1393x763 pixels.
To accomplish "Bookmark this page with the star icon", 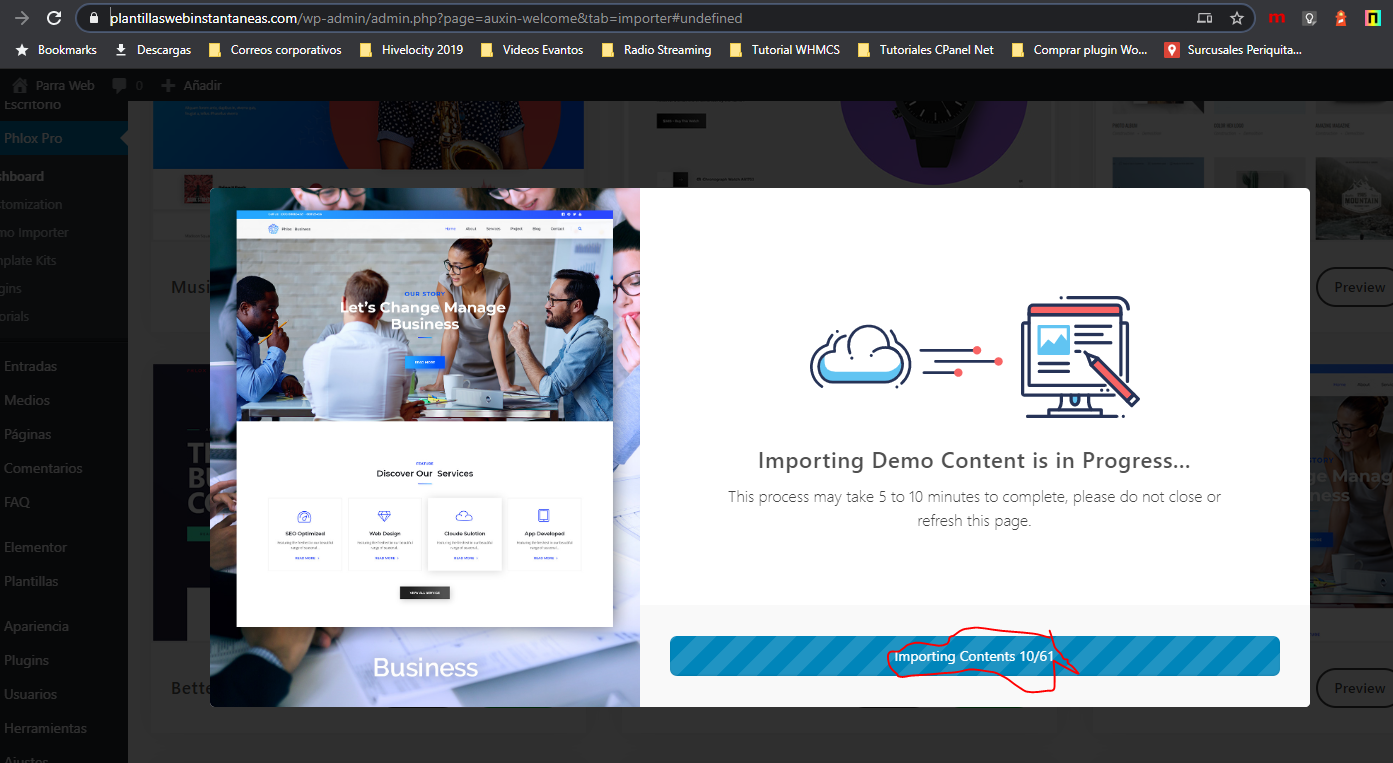I will [x=1237, y=18].
